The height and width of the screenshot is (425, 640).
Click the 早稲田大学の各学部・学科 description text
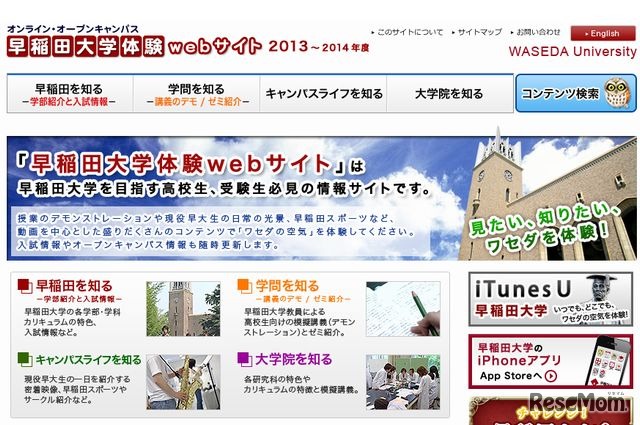(x=72, y=312)
